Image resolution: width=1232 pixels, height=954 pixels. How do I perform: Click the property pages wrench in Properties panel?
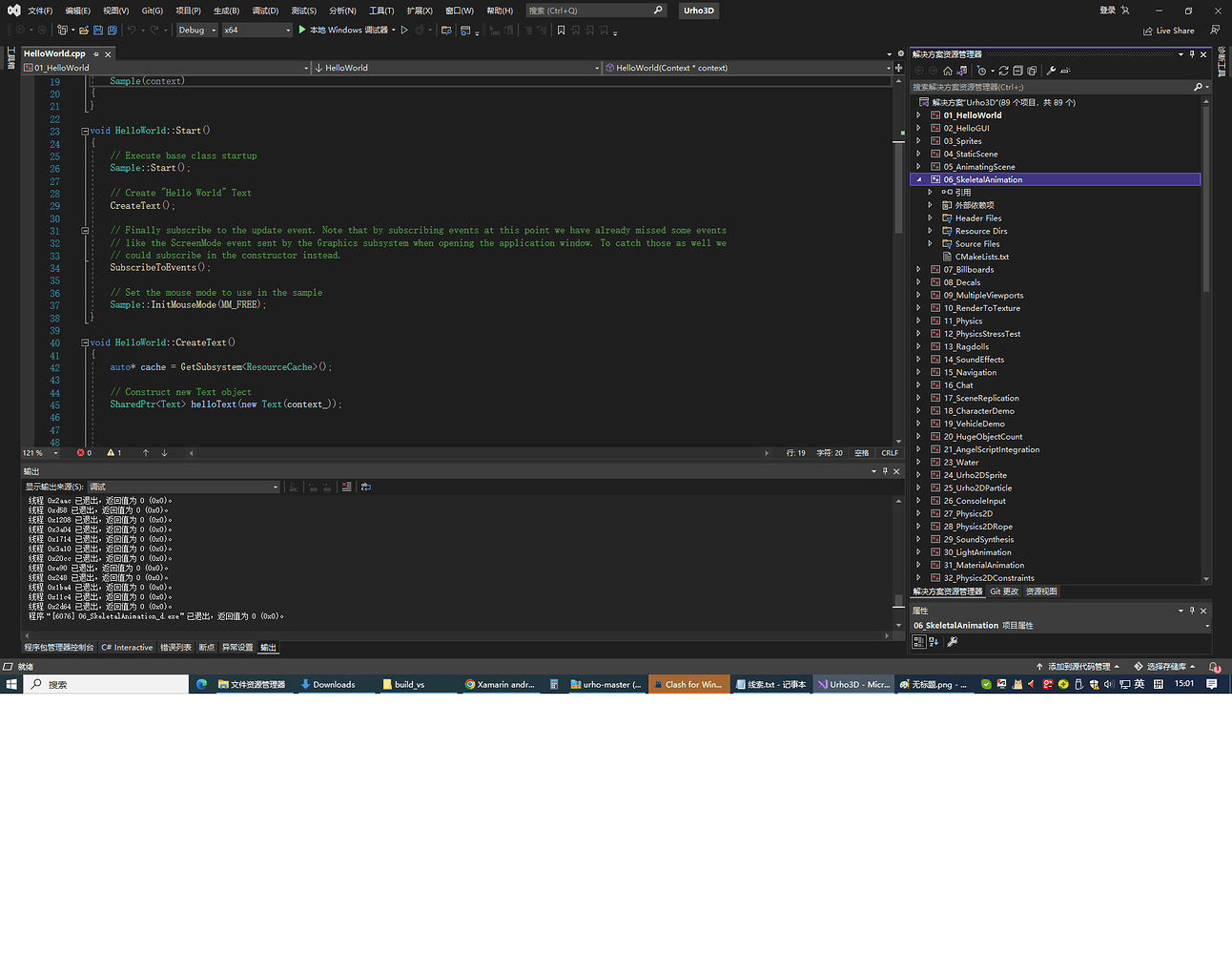pos(952,642)
